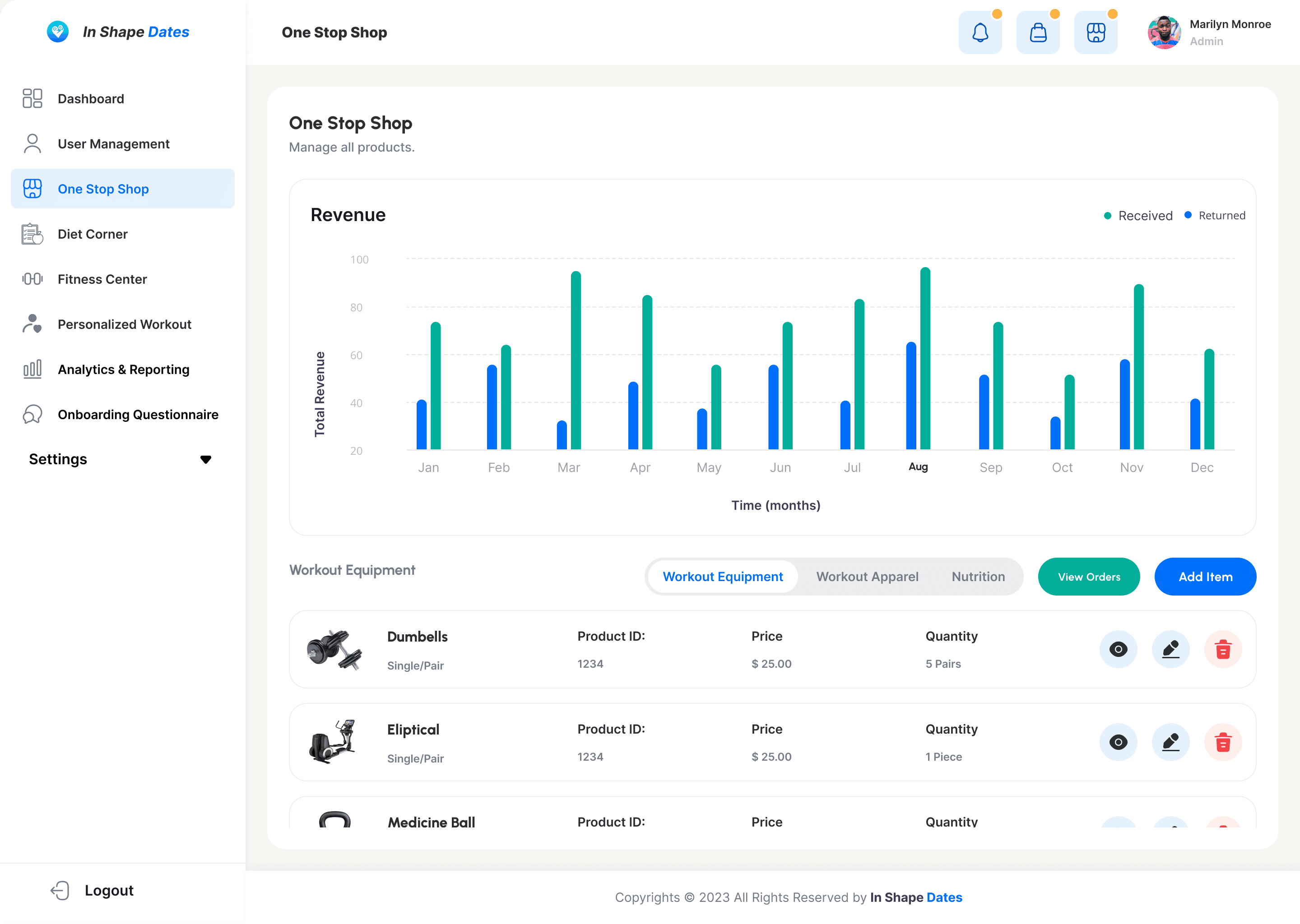Image resolution: width=1300 pixels, height=924 pixels.
Task: Click the View Orders button
Action: 1088,576
